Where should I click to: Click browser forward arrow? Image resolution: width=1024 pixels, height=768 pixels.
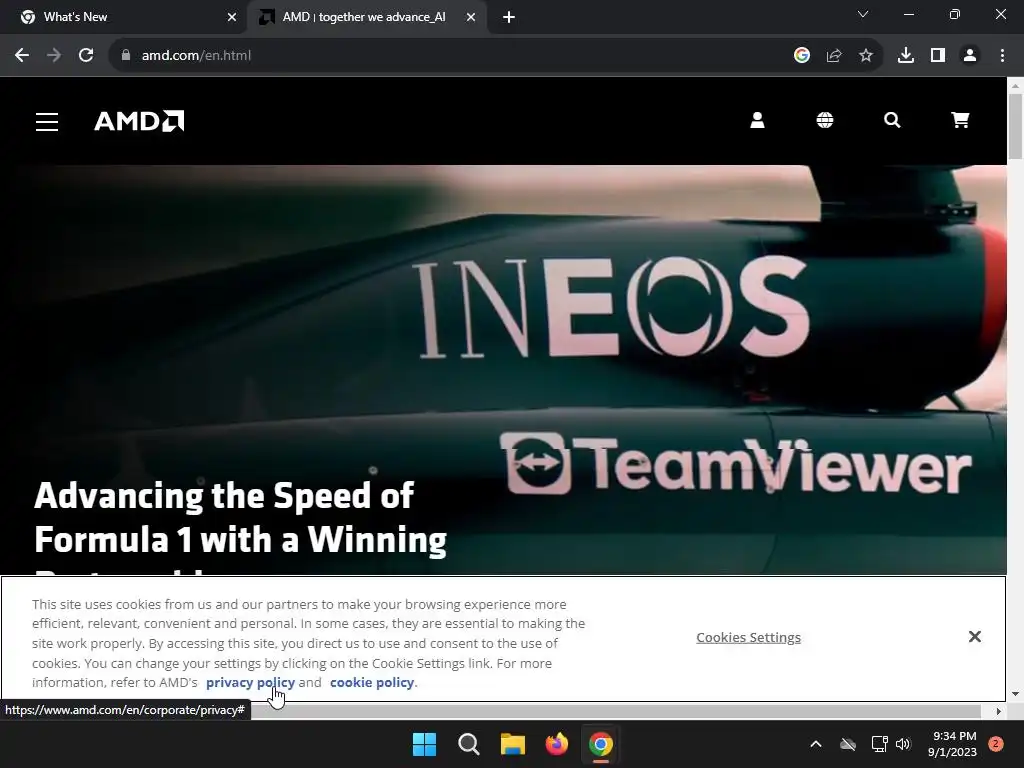coord(54,56)
